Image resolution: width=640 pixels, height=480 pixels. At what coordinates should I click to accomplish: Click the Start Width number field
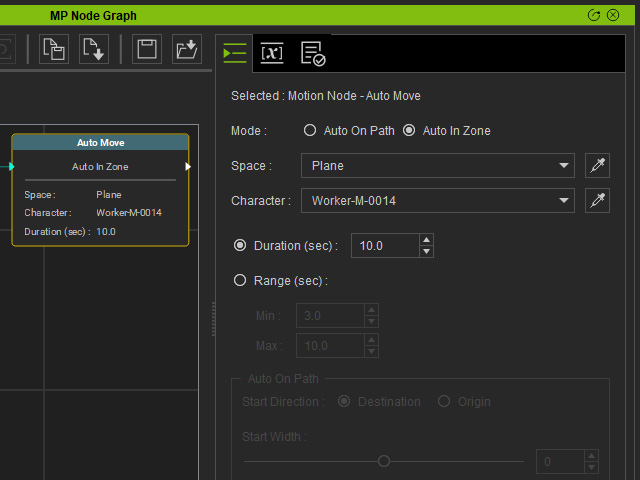pos(561,462)
